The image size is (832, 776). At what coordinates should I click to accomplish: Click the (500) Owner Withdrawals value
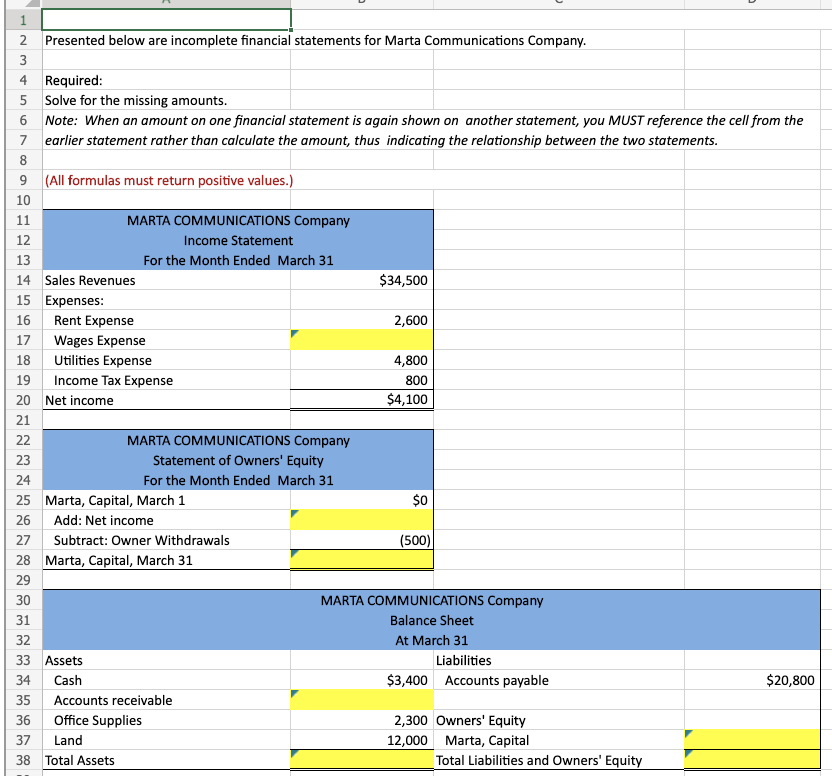(415, 540)
